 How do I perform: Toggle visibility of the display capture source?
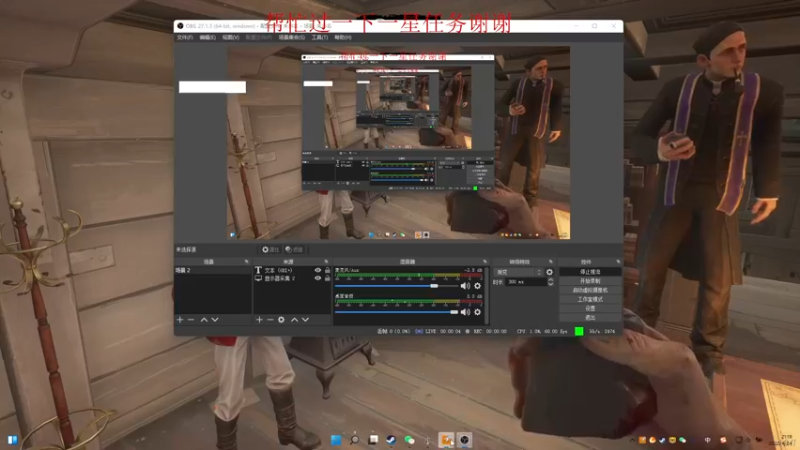[x=318, y=279]
